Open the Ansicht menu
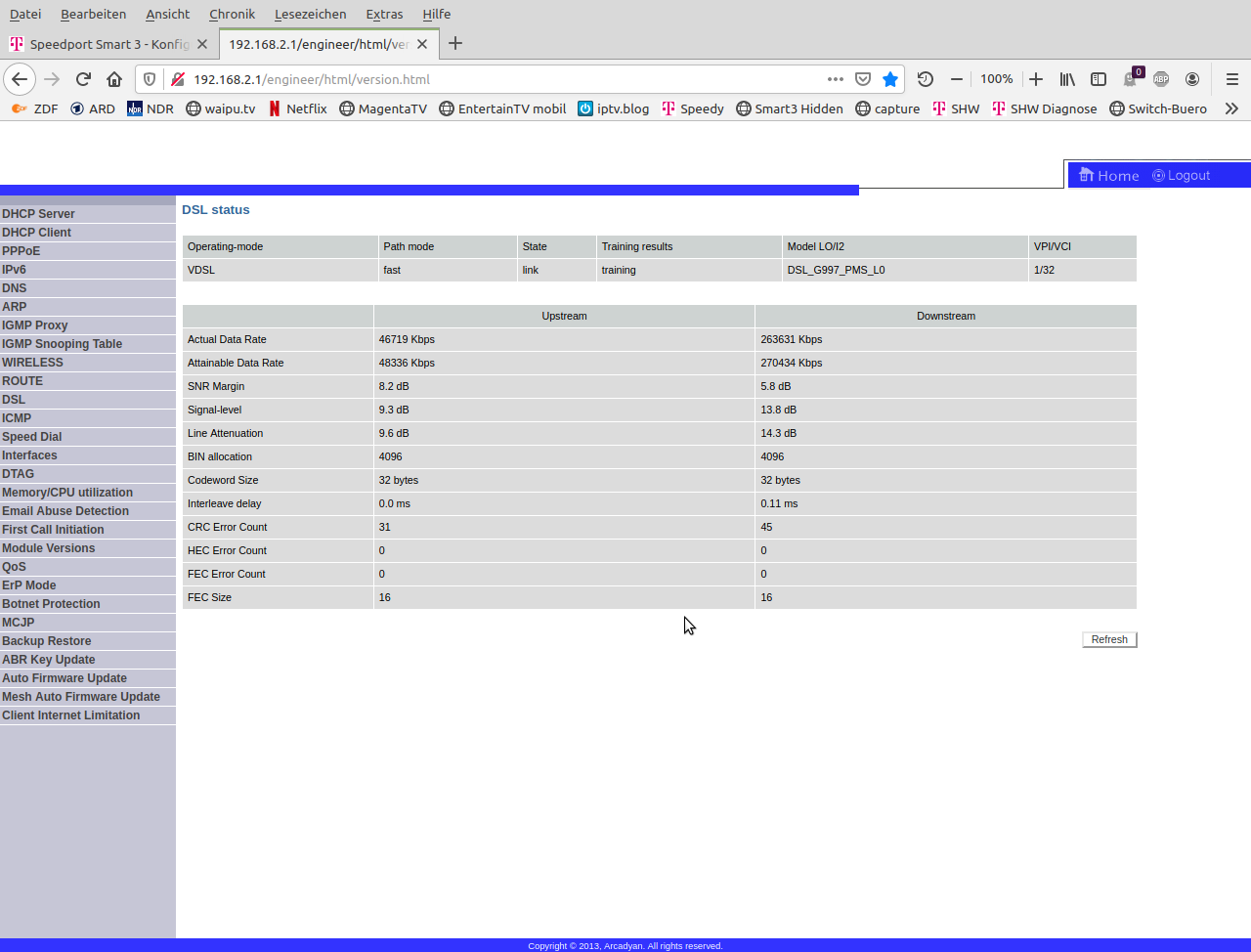The width and height of the screenshot is (1251, 952). click(167, 14)
